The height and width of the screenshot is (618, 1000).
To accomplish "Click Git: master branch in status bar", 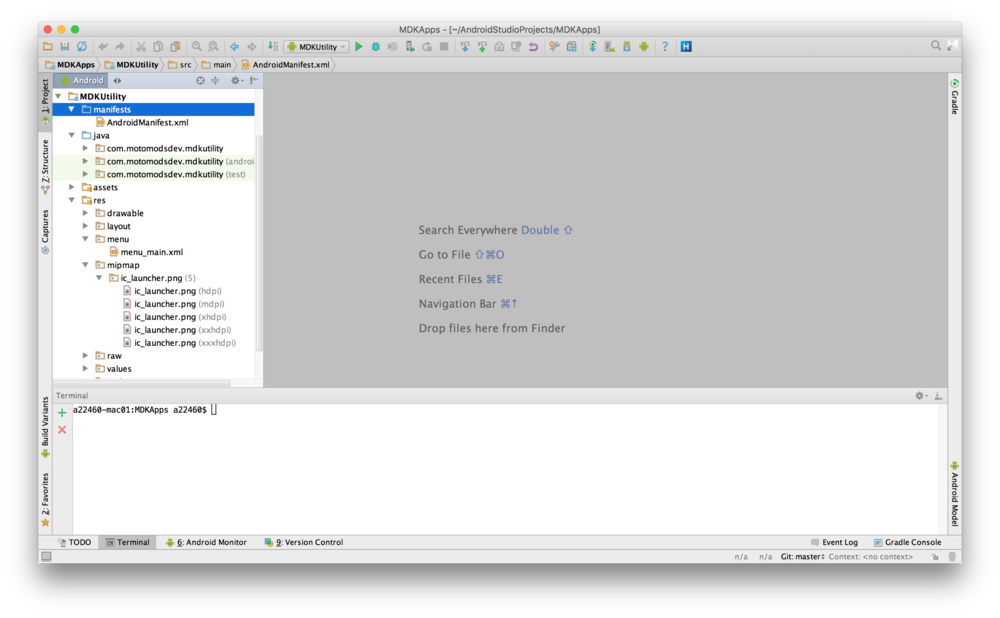I will [802, 557].
